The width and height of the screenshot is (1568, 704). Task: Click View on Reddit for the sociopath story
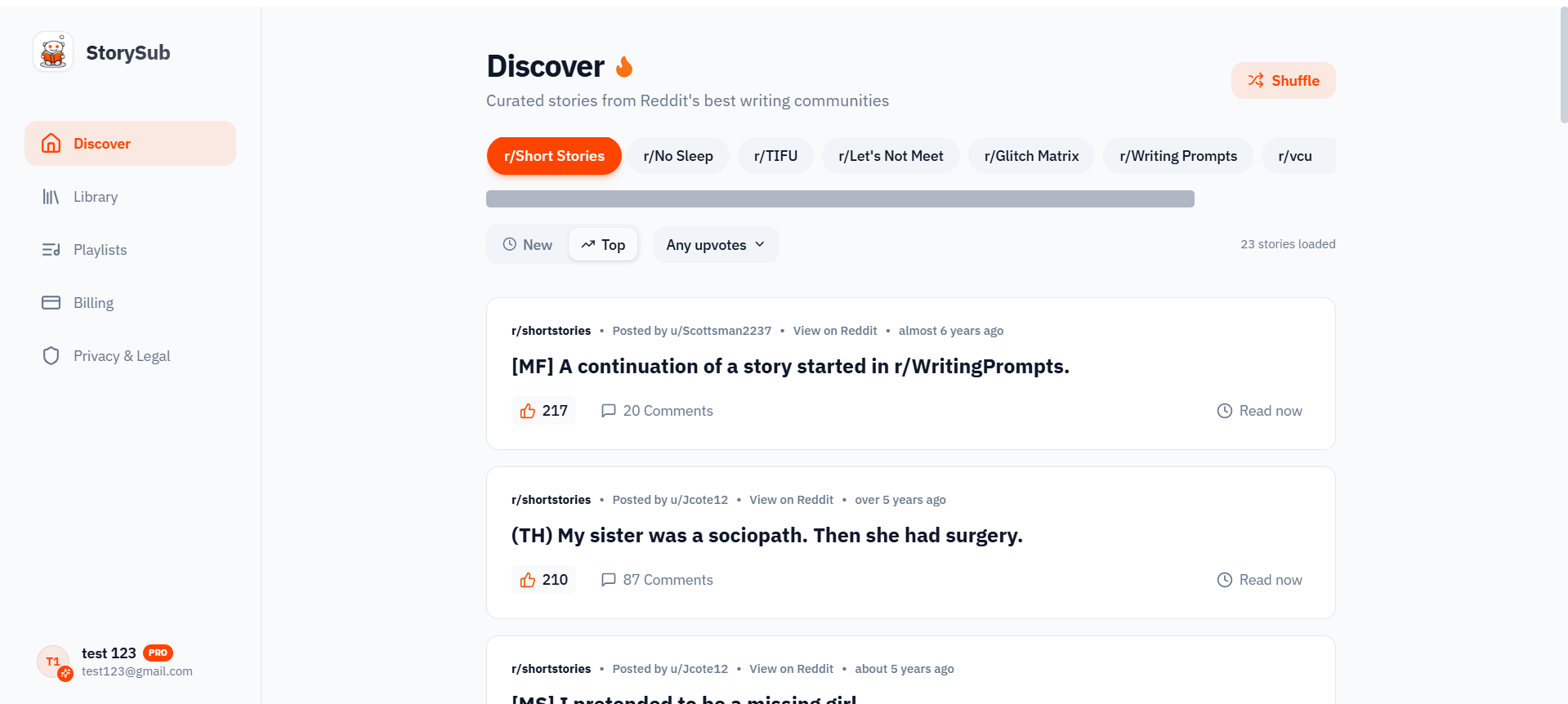[790, 499]
